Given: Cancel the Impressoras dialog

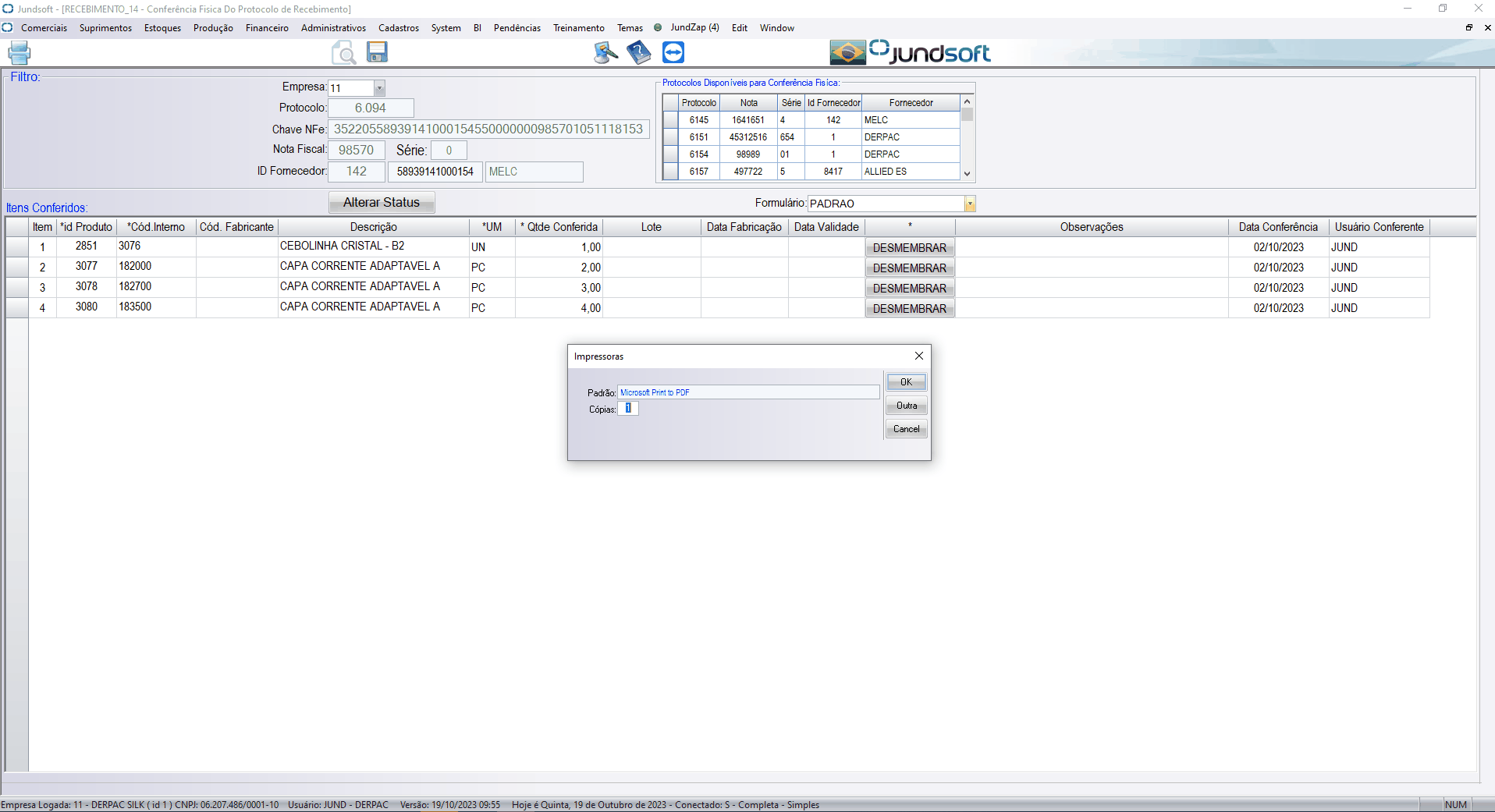Looking at the screenshot, I should point(906,429).
